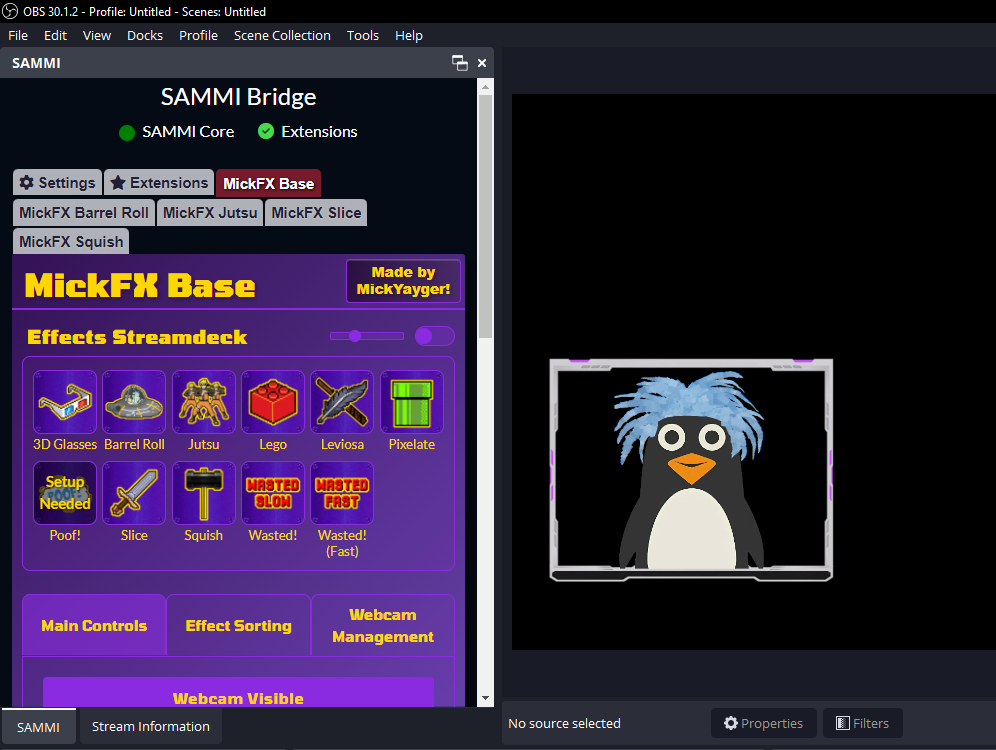Open the Effect Sorting section tab
Screen dimensions: 996x750
[x=238, y=626]
